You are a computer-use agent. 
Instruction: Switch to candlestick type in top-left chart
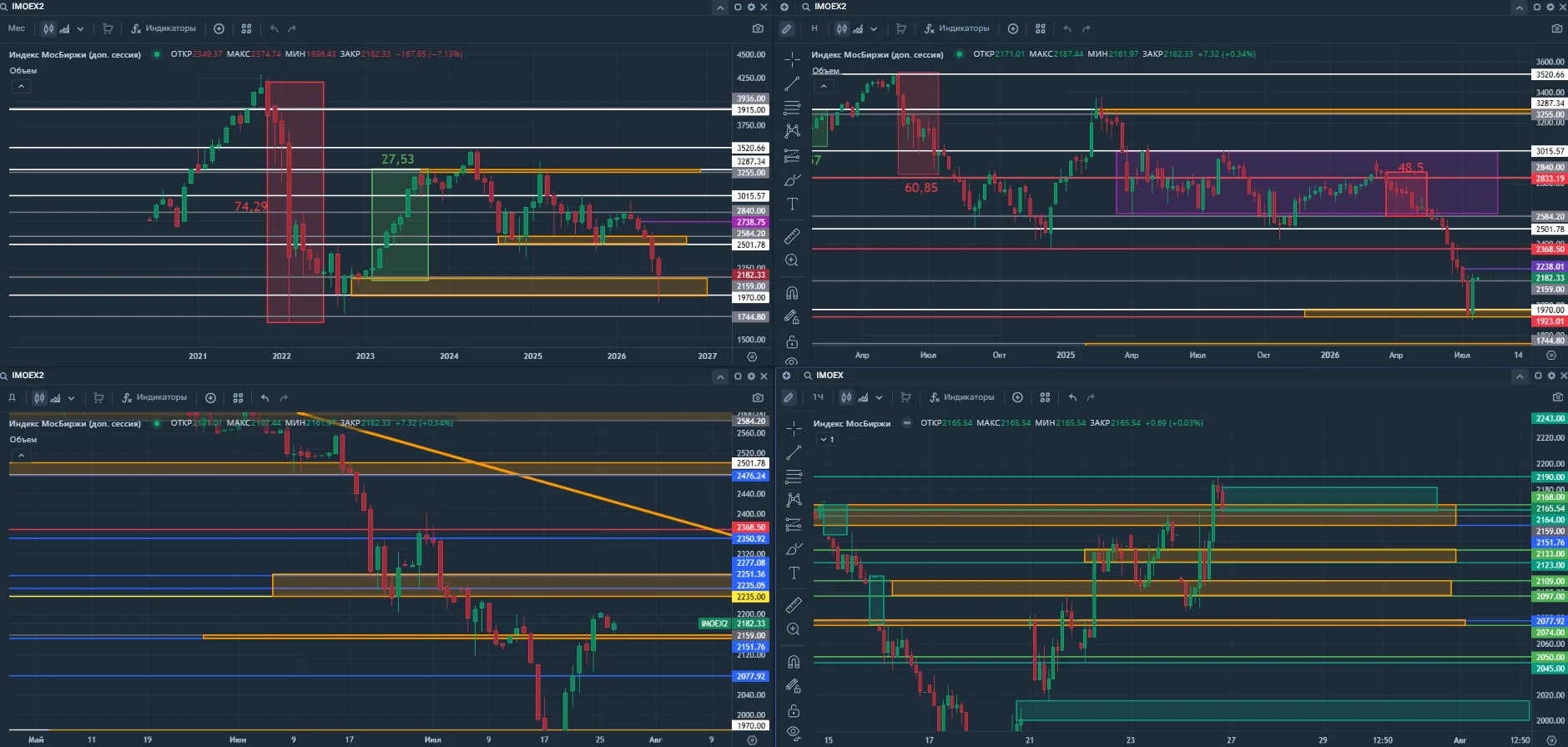point(48,28)
